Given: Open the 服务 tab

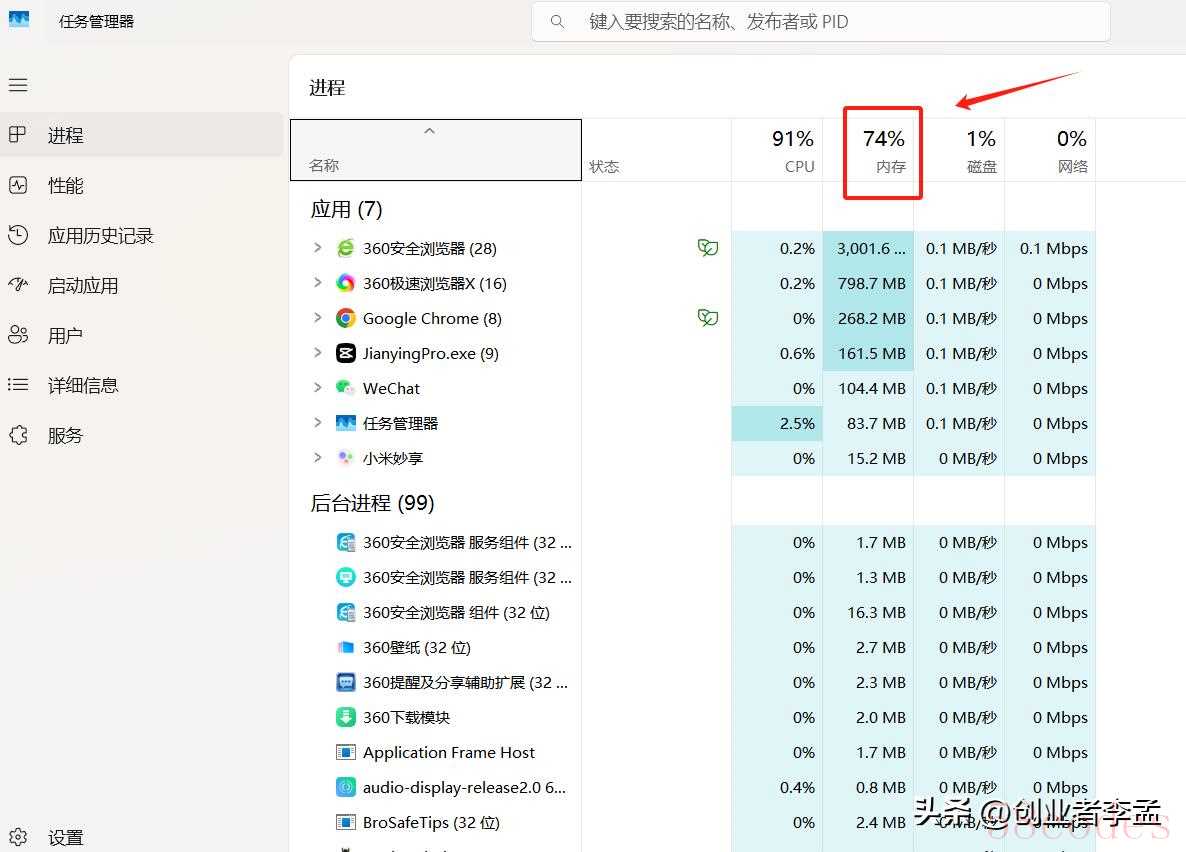Looking at the screenshot, I should [x=142, y=435].
